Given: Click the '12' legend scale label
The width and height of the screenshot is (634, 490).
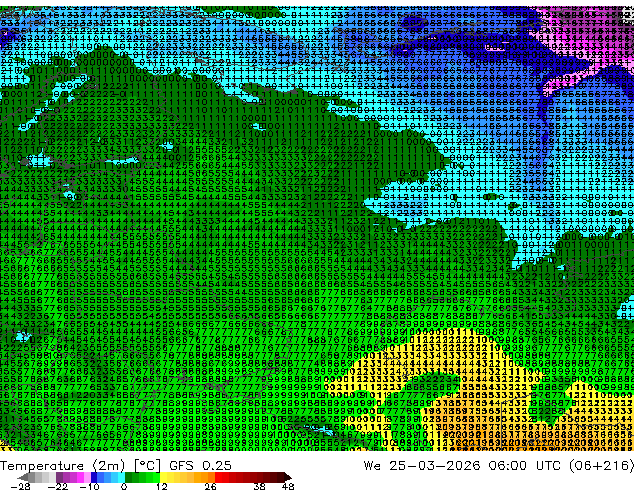Looking at the screenshot, I should [162, 486].
